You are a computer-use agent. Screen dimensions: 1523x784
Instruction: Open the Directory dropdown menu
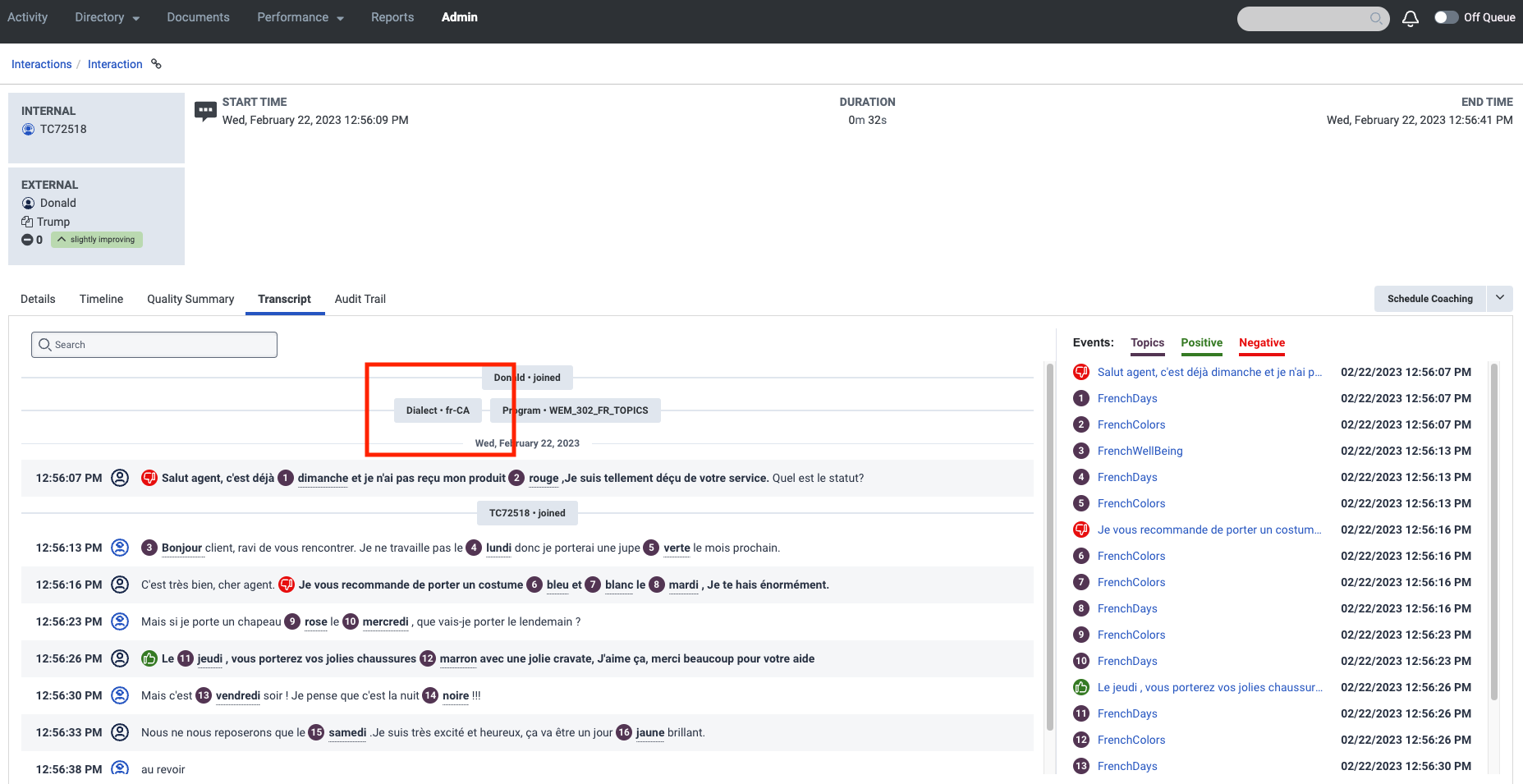[106, 16]
